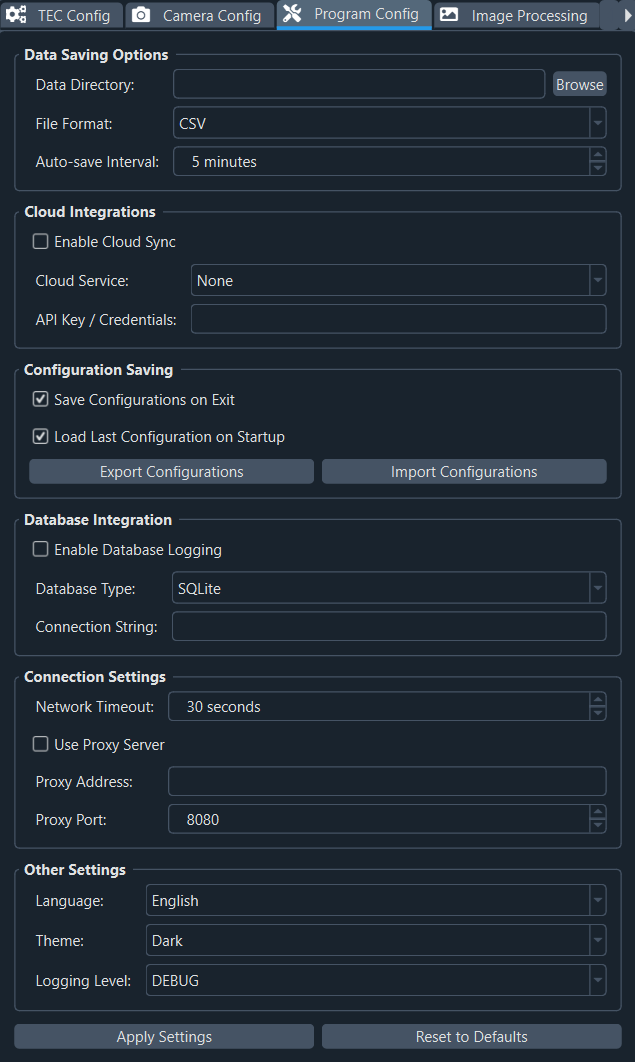Click the camera icon on Camera Config tab
Image resolution: width=635 pixels, height=1062 pixels.
[x=141, y=15]
